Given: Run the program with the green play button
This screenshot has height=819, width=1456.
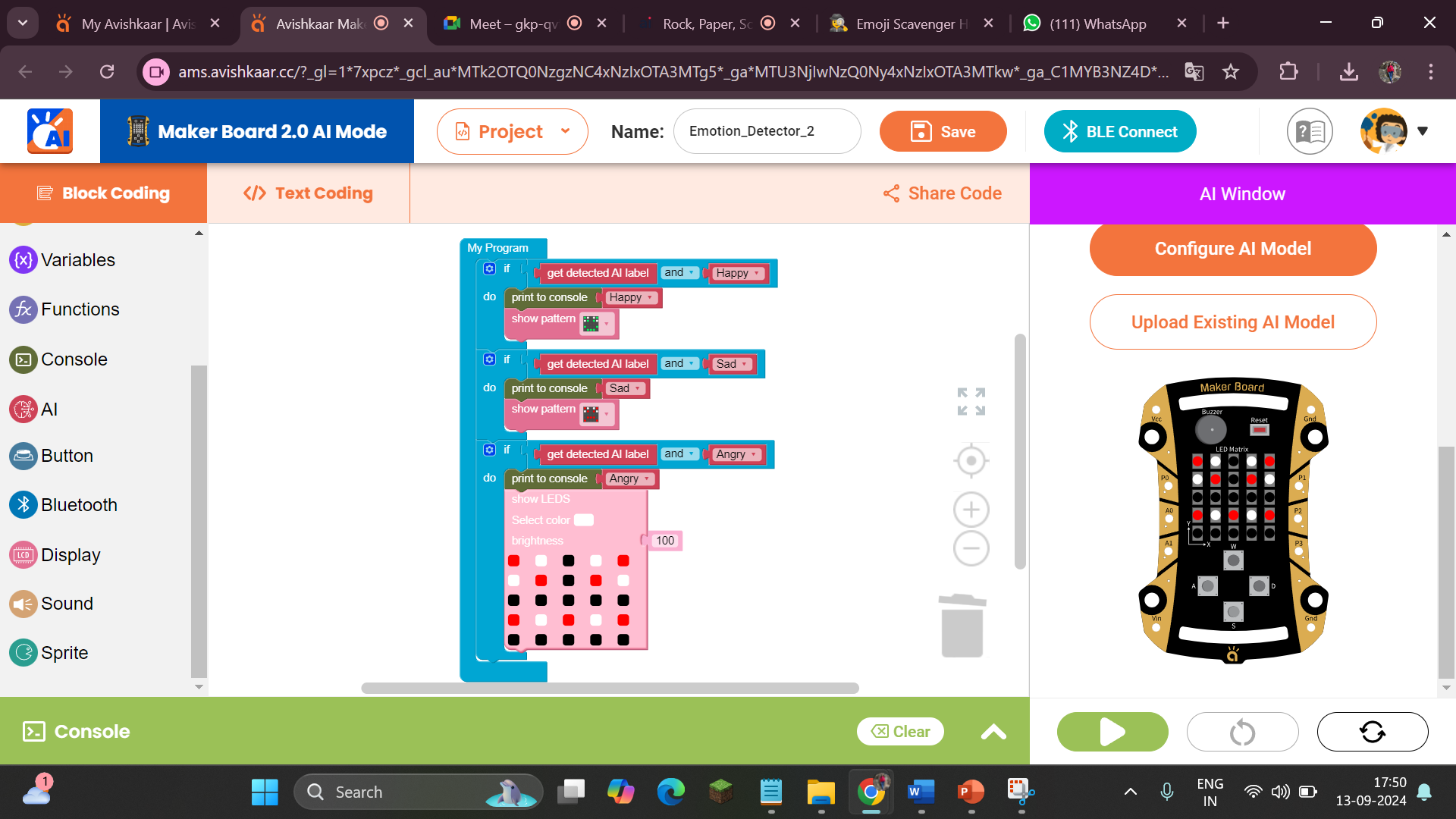Looking at the screenshot, I should point(1112,731).
